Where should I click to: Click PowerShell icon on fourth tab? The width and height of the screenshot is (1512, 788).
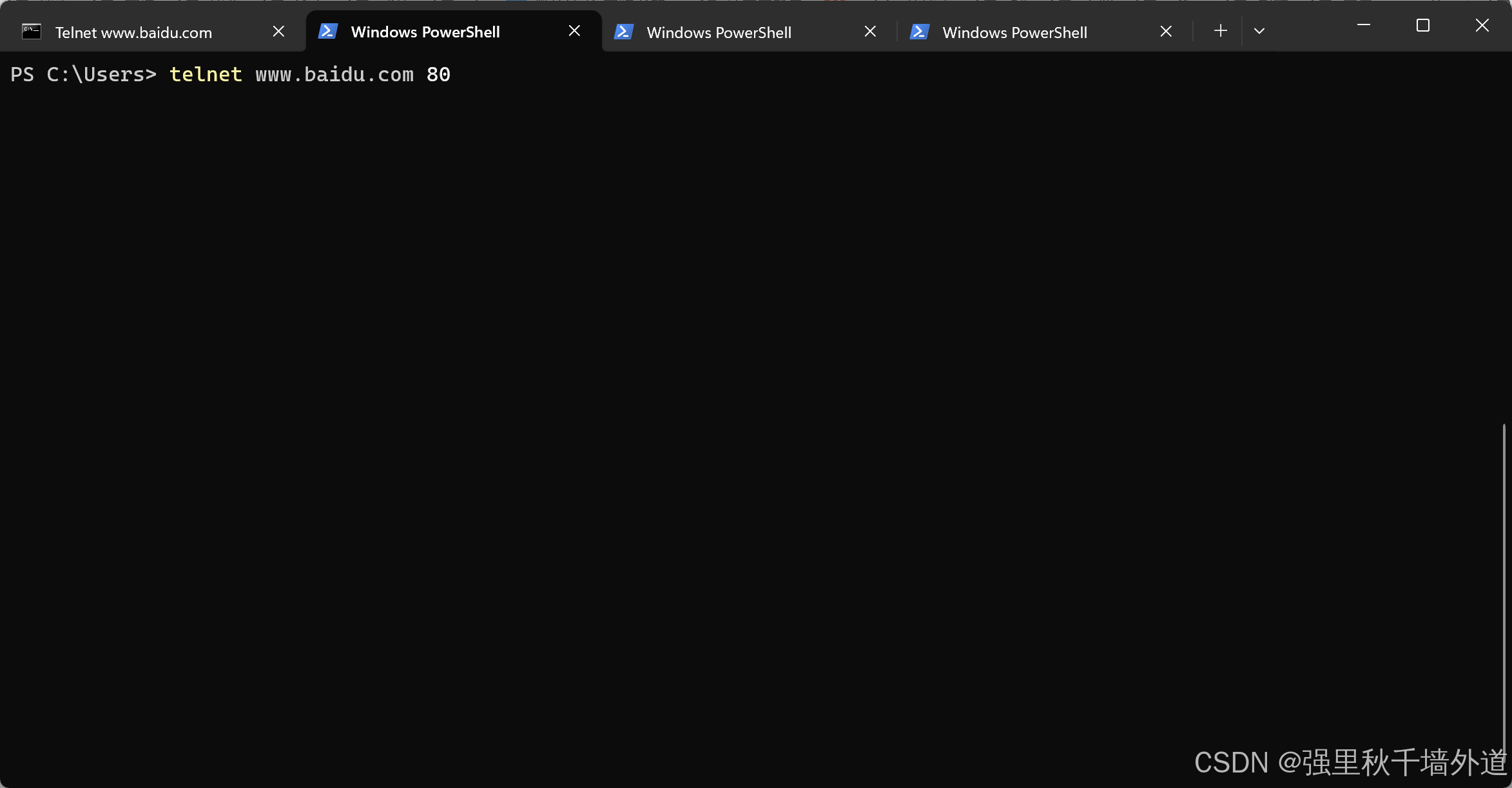tap(919, 32)
